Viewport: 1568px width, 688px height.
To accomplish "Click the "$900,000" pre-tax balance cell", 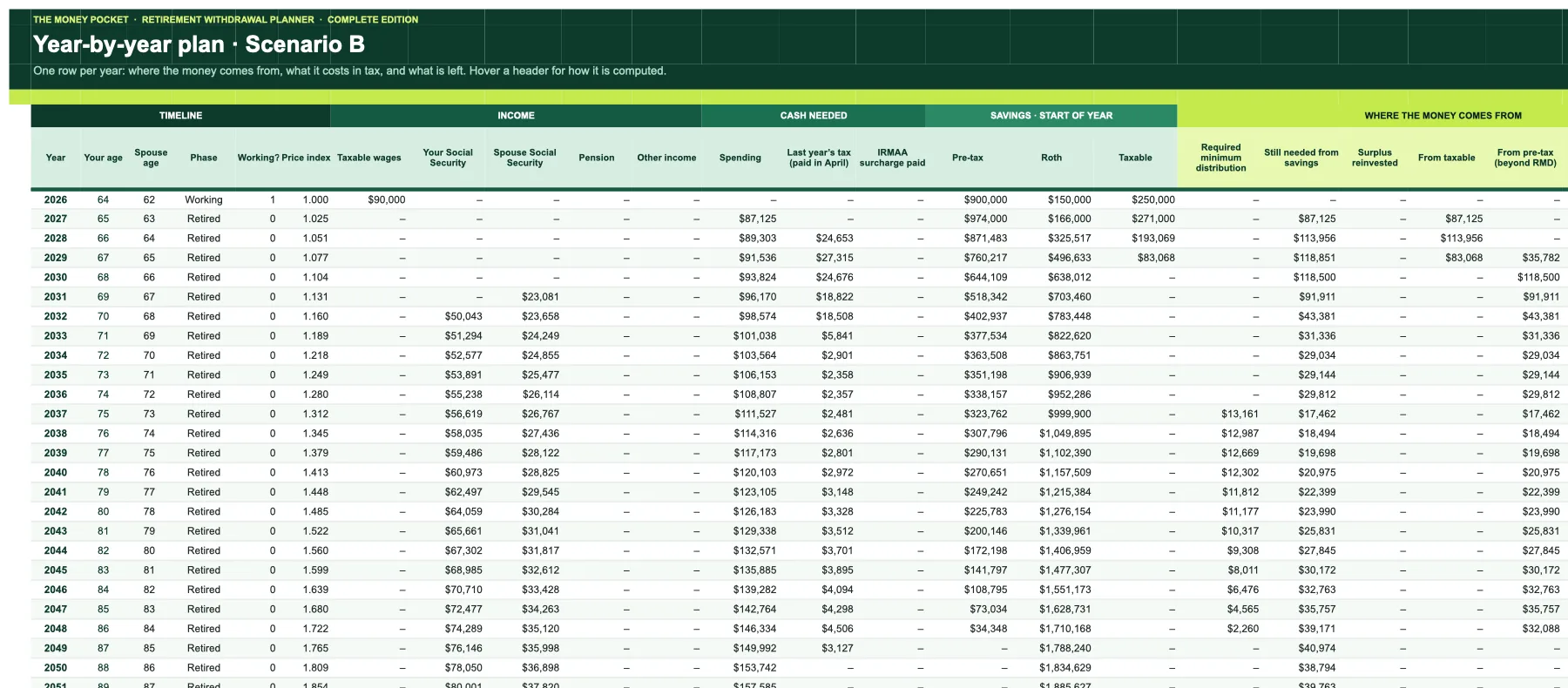I will coord(985,199).
